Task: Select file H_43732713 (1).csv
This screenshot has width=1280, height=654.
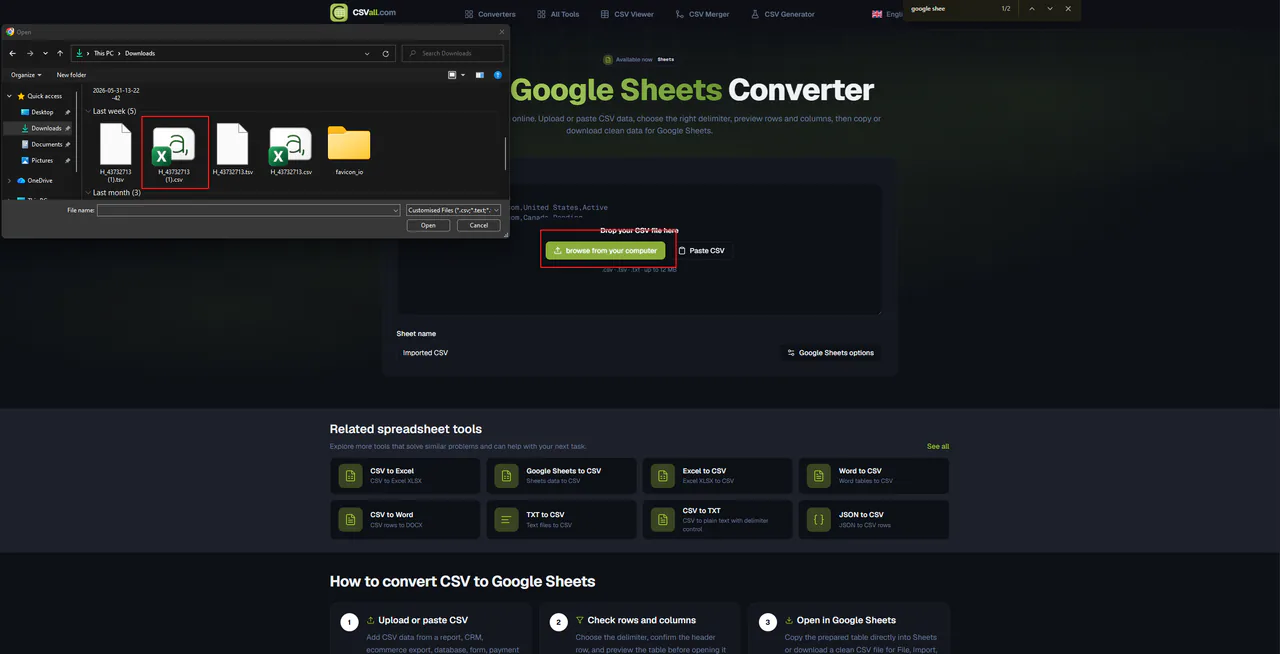Action: click(174, 153)
